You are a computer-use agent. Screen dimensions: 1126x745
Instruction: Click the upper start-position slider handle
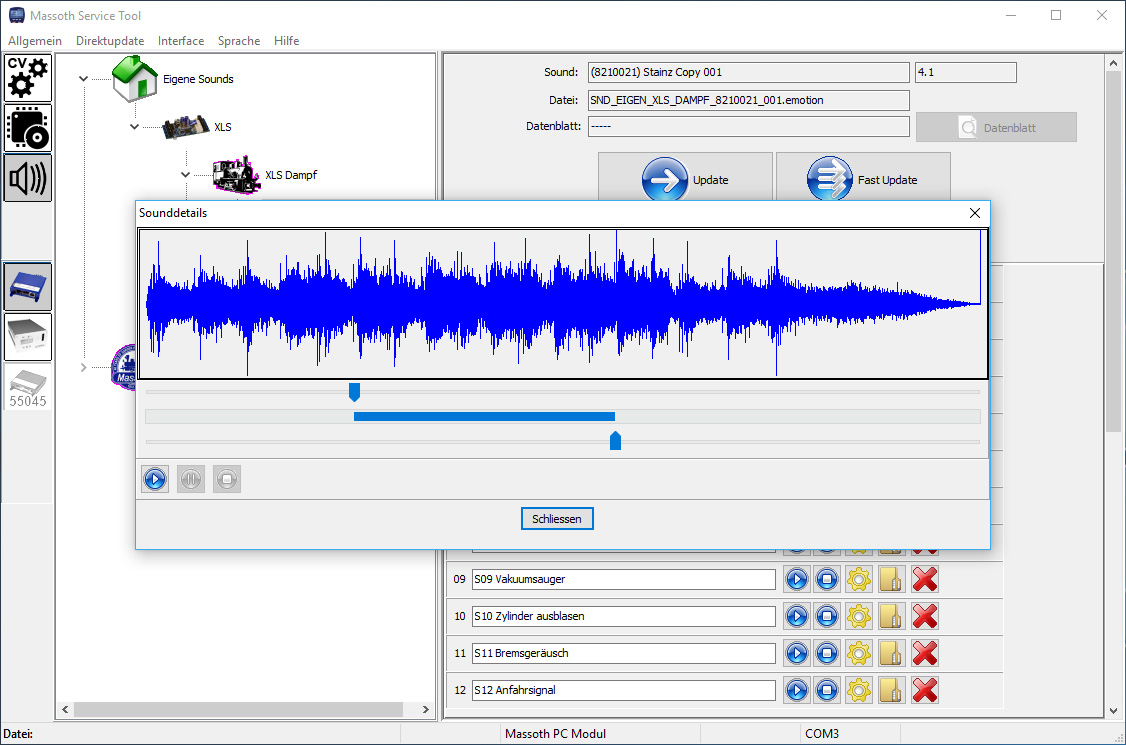(354, 392)
